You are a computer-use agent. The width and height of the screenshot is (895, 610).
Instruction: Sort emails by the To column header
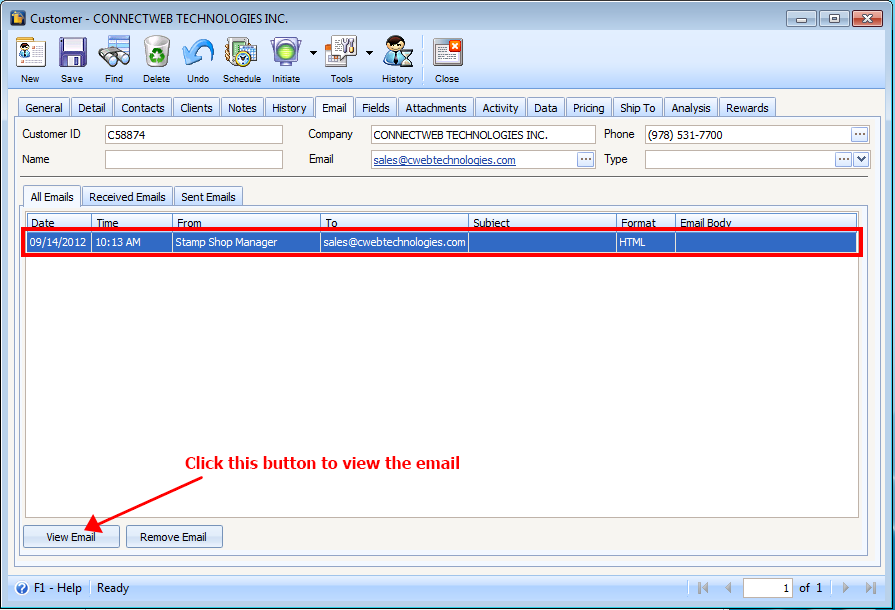pos(394,222)
